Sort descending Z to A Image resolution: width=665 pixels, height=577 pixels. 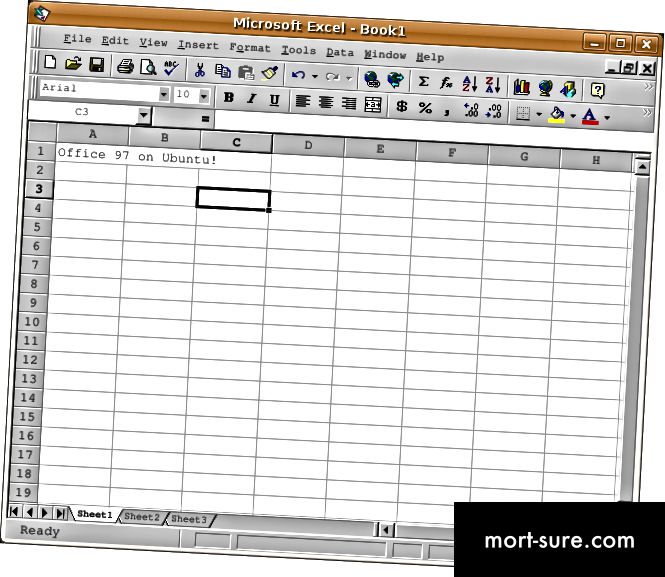492,85
